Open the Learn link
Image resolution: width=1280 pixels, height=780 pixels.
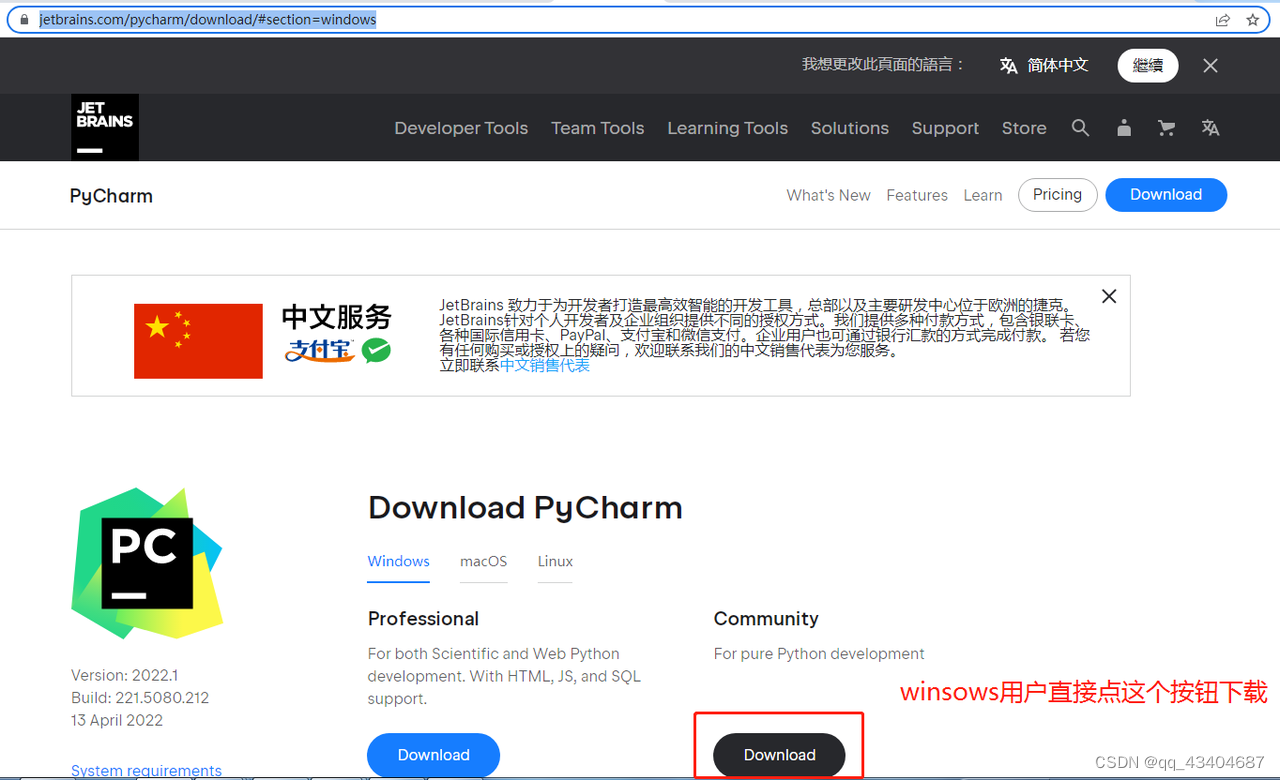983,195
